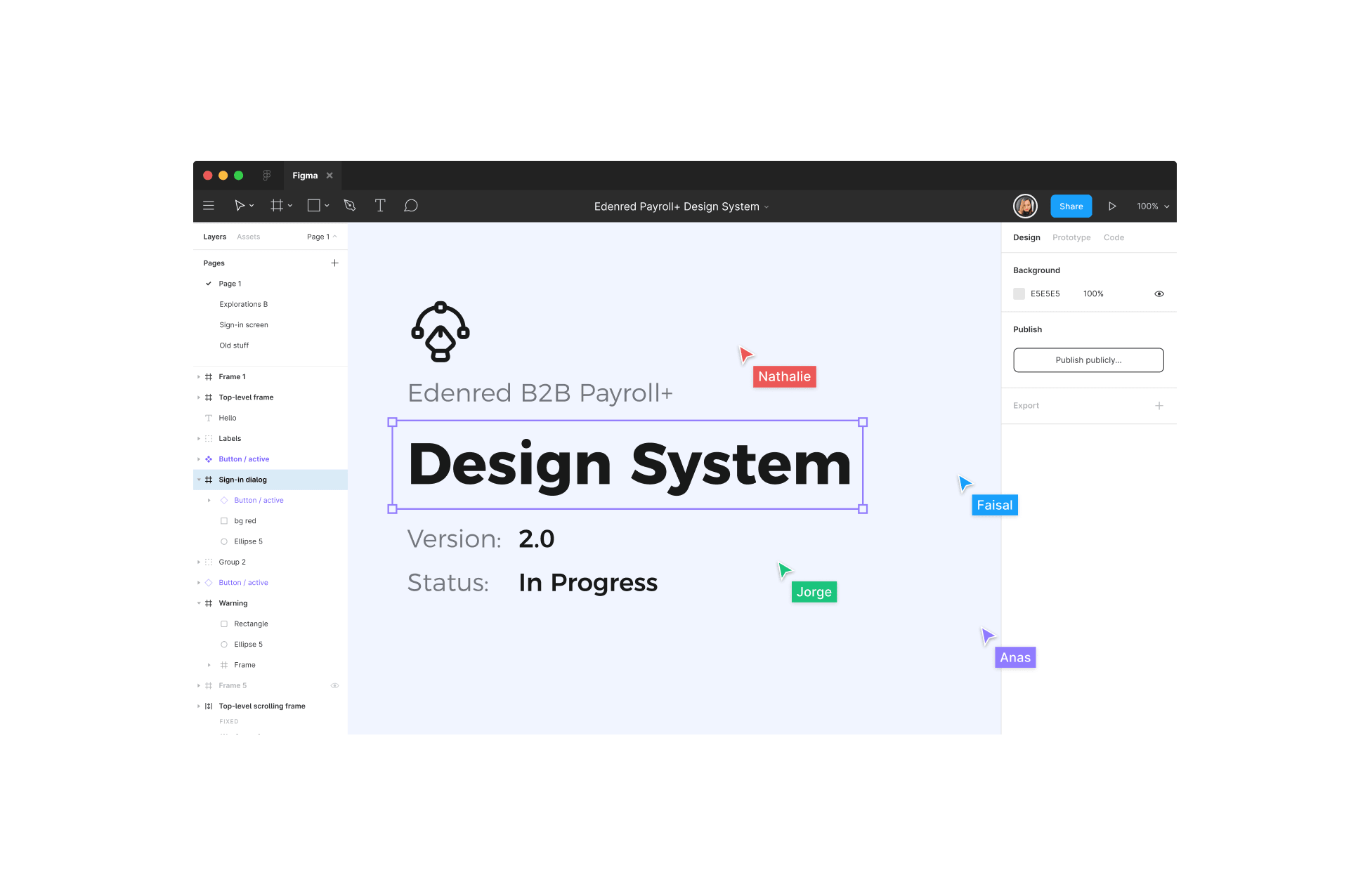Screen dimensions: 1370x896
Task: Select the Text tool
Action: click(380, 205)
